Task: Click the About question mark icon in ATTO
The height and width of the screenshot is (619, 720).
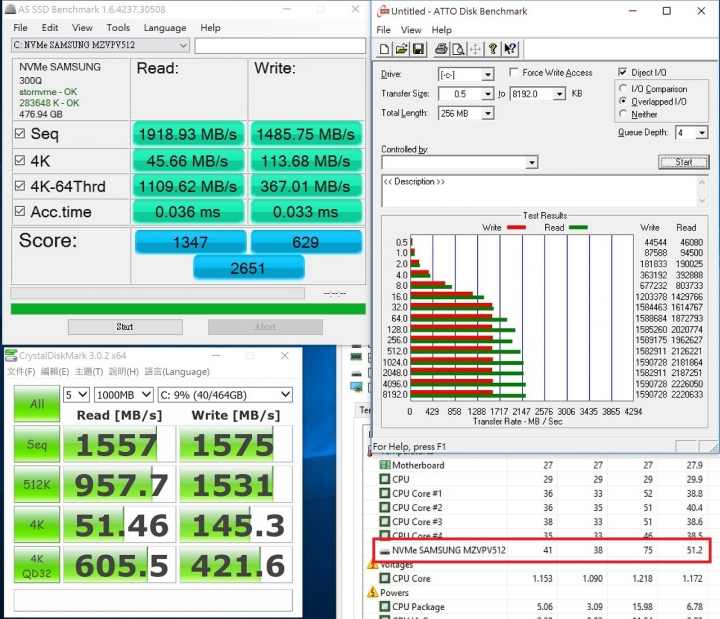Action: click(493, 49)
